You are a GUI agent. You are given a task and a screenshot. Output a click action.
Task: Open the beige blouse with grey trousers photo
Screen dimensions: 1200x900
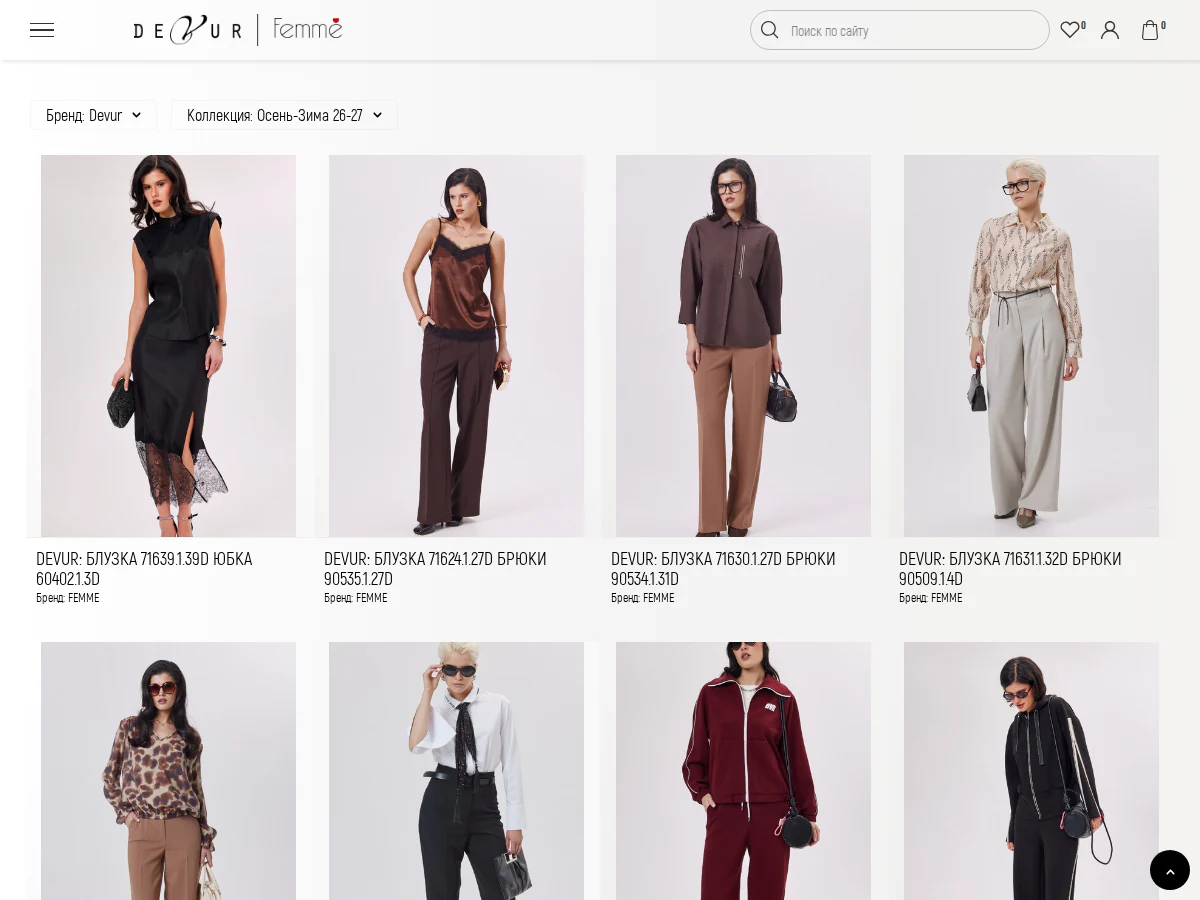tap(1031, 346)
